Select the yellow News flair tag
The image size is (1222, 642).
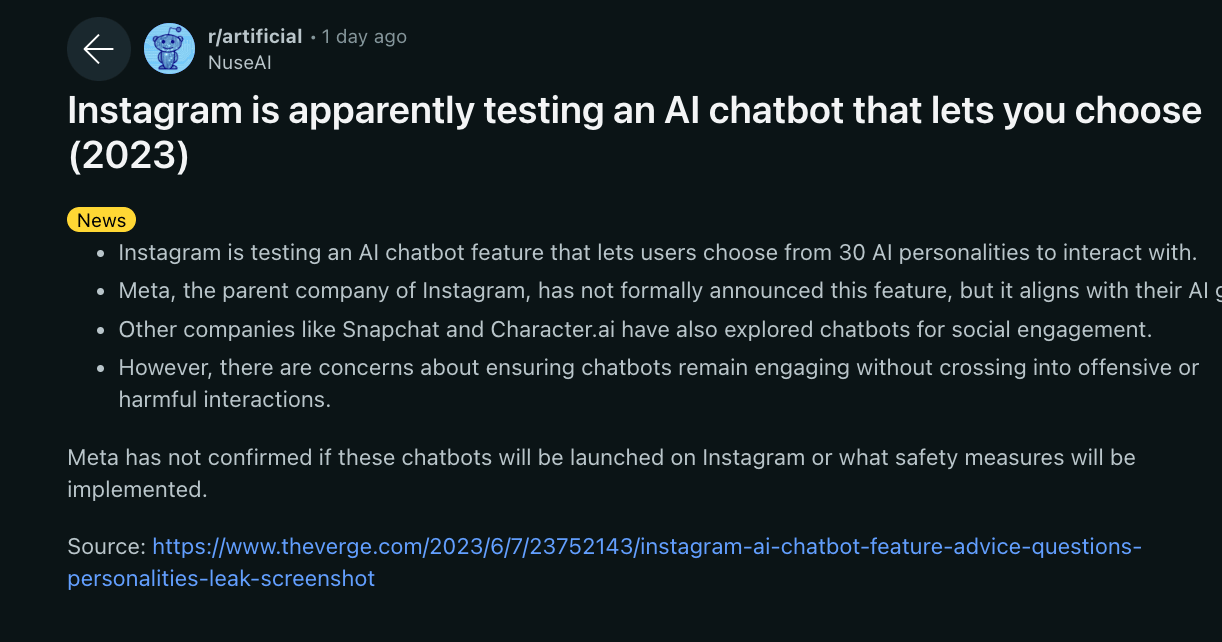click(101, 220)
